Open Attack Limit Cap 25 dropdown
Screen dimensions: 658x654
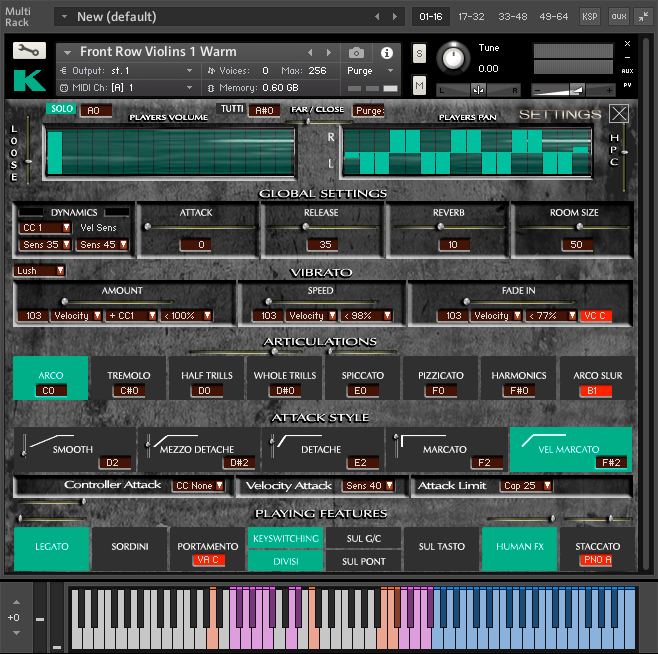[x=526, y=486]
